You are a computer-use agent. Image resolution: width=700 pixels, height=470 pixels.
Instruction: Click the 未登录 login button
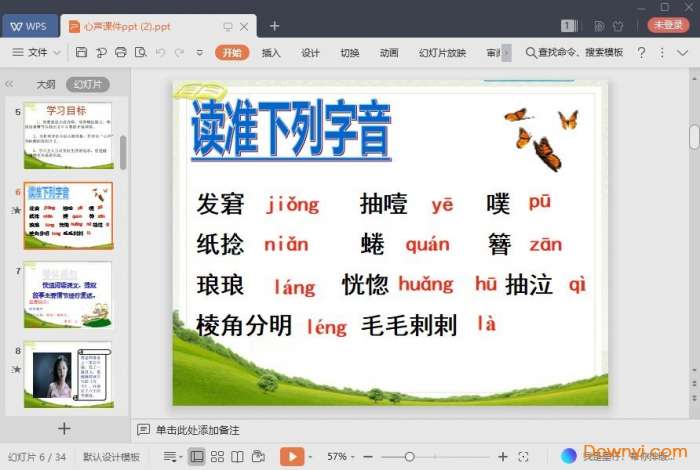click(x=669, y=25)
